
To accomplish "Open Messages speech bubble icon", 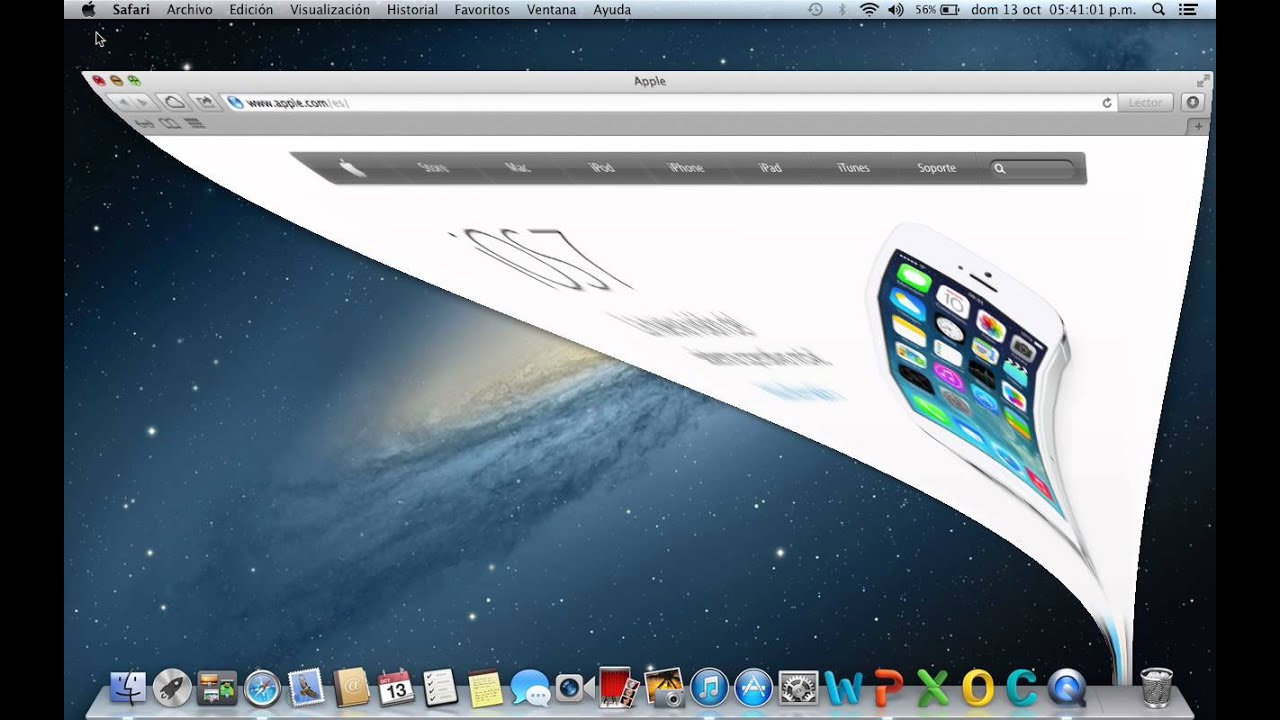I will pyautogui.click(x=530, y=688).
